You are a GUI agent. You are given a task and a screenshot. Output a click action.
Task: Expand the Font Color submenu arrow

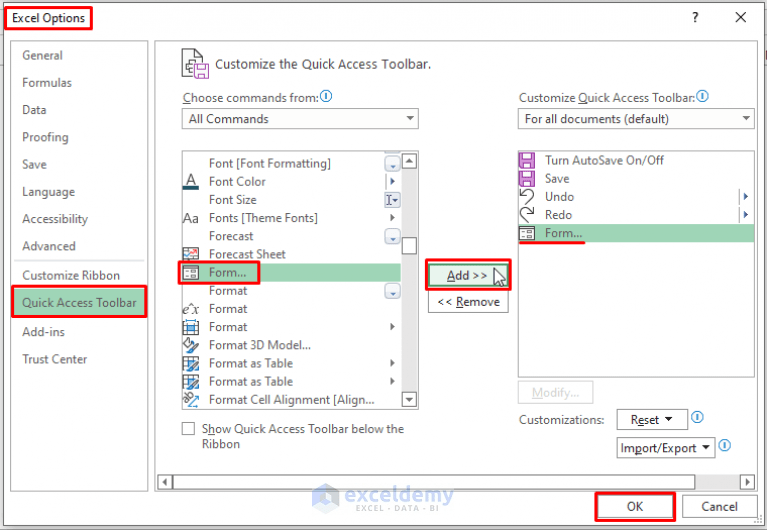pos(392,182)
